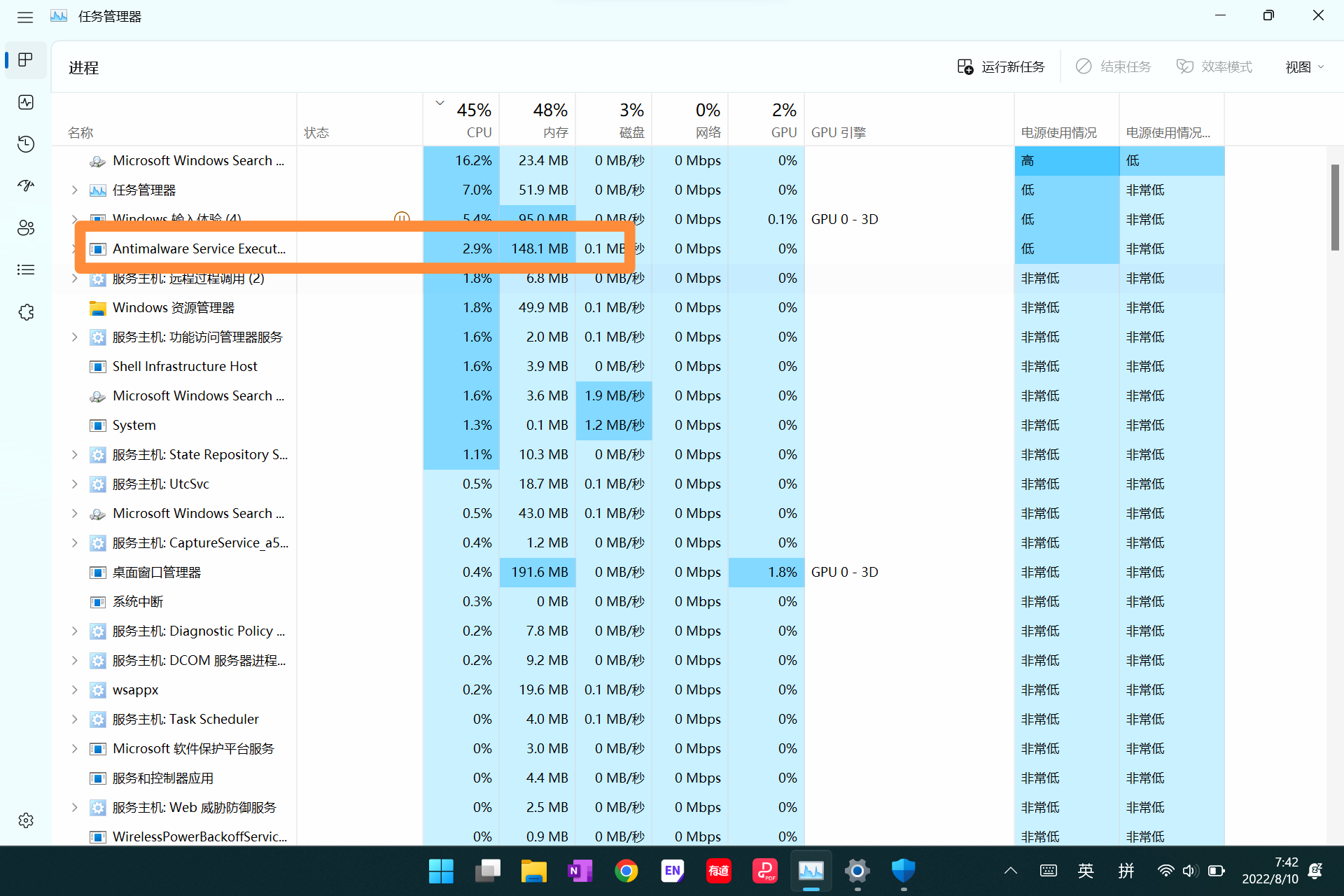Open the notification bell icon
The height and width of the screenshot is (896, 1344).
(x=1315, y=871)
